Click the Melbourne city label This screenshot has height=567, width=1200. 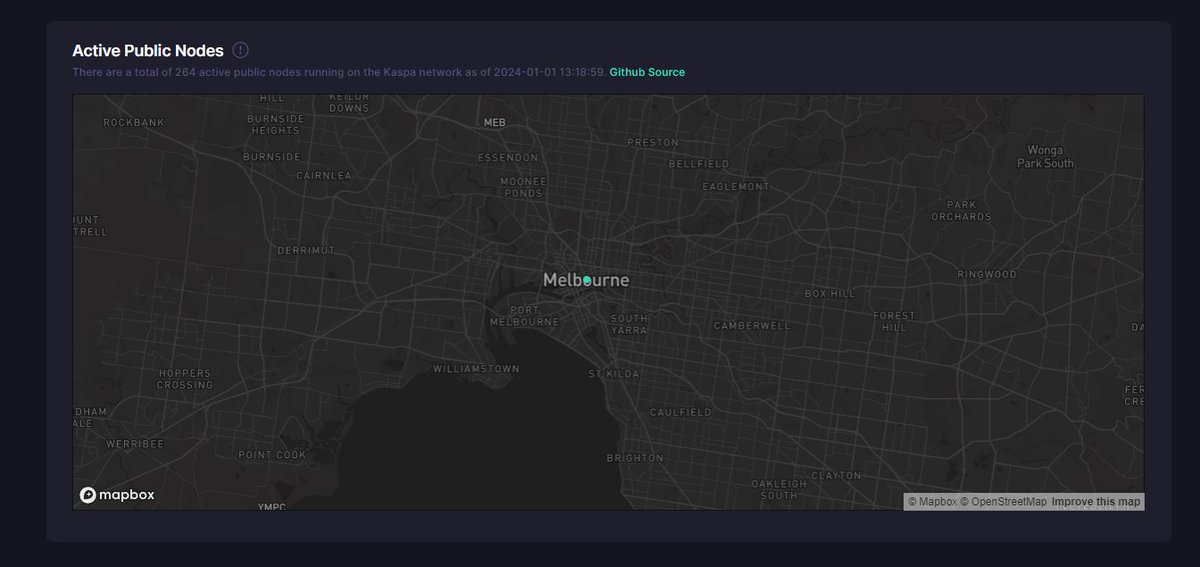[x=586, y=280]
